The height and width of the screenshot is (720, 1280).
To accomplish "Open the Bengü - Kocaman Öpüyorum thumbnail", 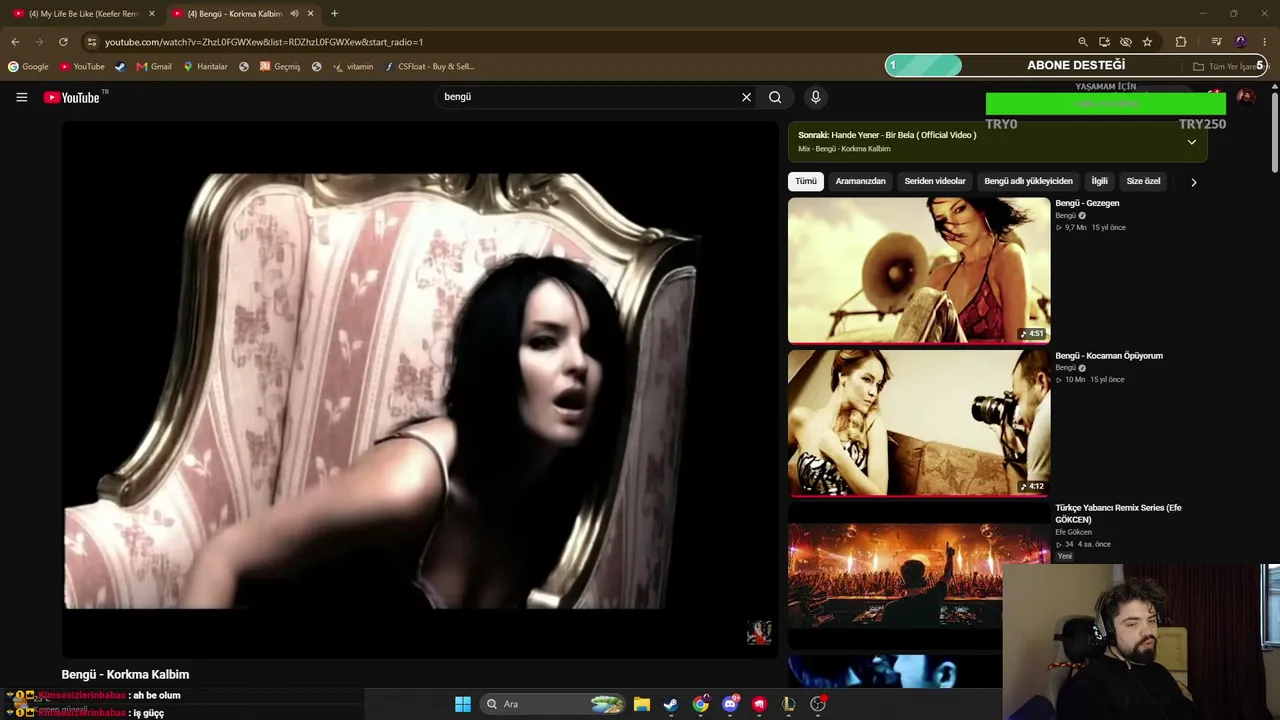I will pyautogui.click(x=919, y=422).
